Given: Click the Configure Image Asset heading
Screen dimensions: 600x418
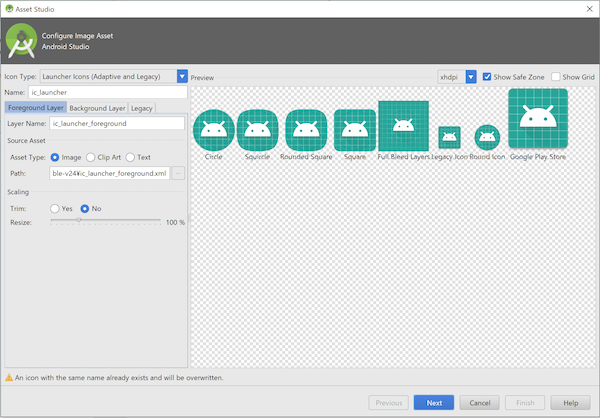Looking at the screenshot, I should [77, 36].
